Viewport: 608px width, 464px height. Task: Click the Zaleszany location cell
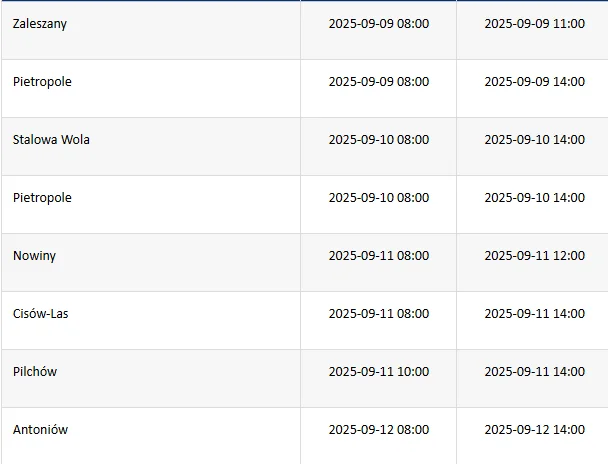click(x=40, y=24)
